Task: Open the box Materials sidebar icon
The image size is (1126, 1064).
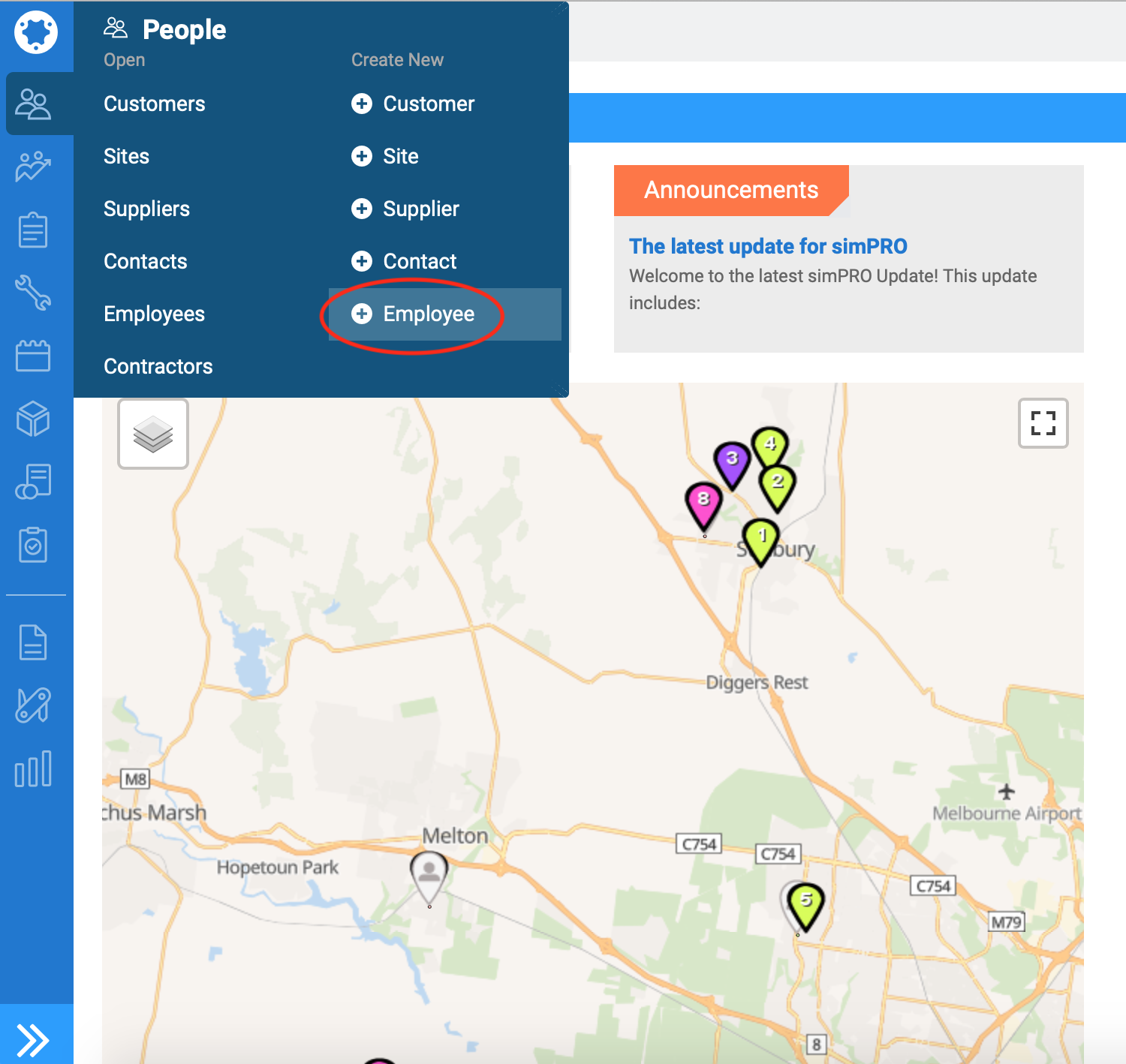Action: tap(34, 418)
